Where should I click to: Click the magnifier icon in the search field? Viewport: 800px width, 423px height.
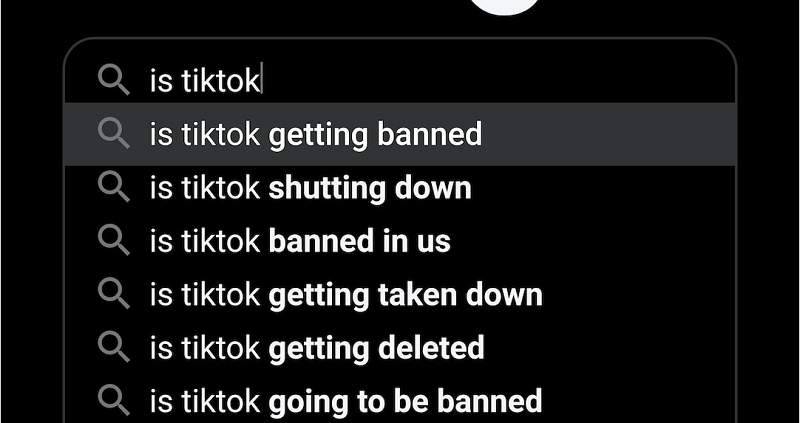(114, 80)
